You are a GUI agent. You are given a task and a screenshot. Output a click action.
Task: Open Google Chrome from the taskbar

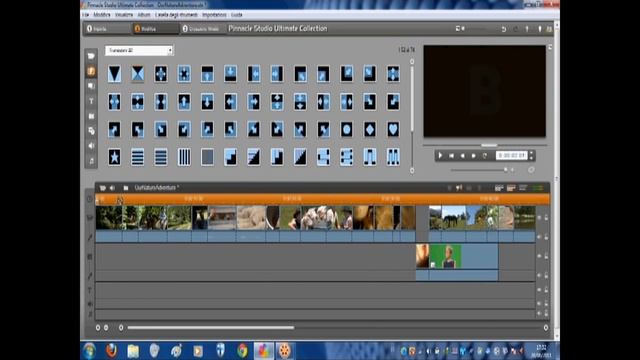pos(242,351)
